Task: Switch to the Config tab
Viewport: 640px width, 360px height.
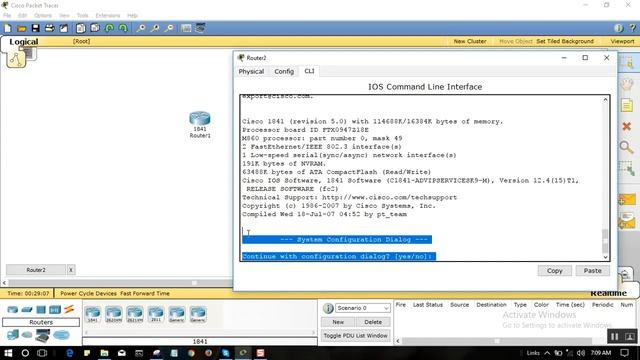Action: coord(284,71)
